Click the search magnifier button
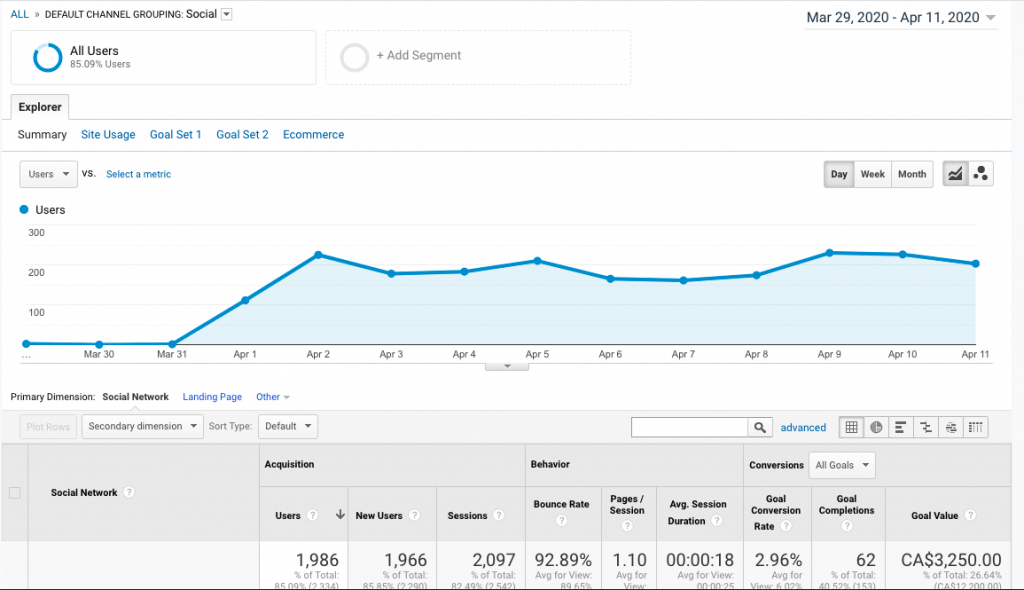 click(x=760, y=427)
